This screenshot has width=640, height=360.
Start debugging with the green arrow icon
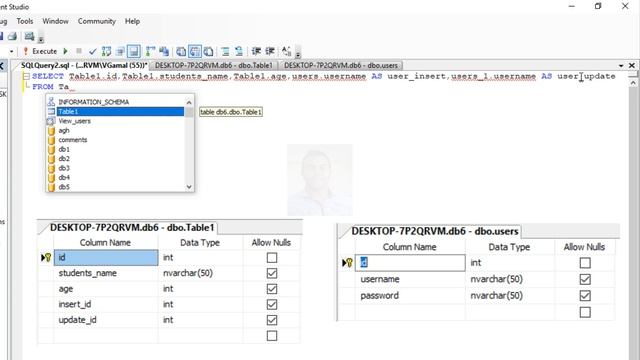65,51
